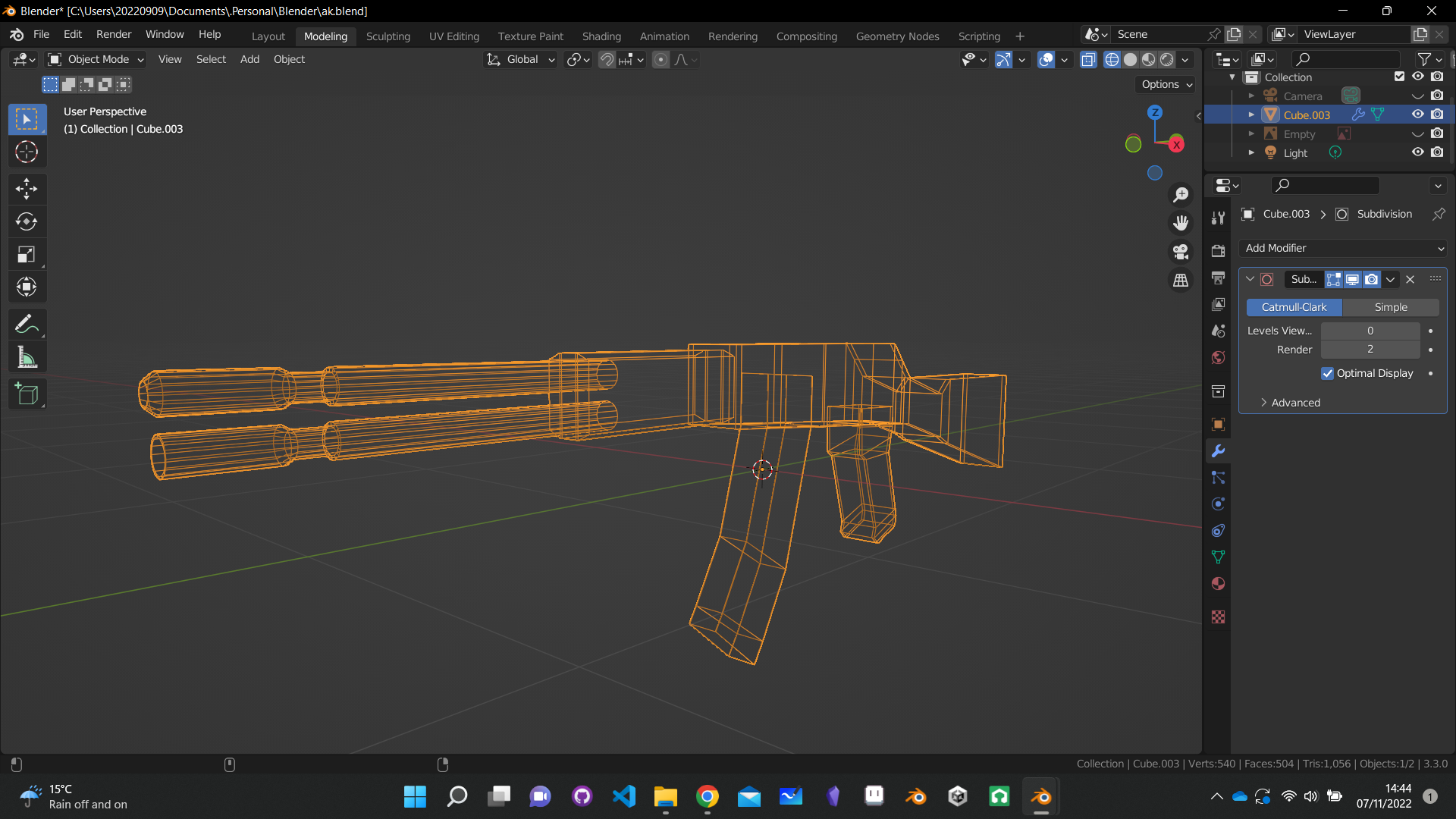Select the Select Box tool

(x=27, y=119)
